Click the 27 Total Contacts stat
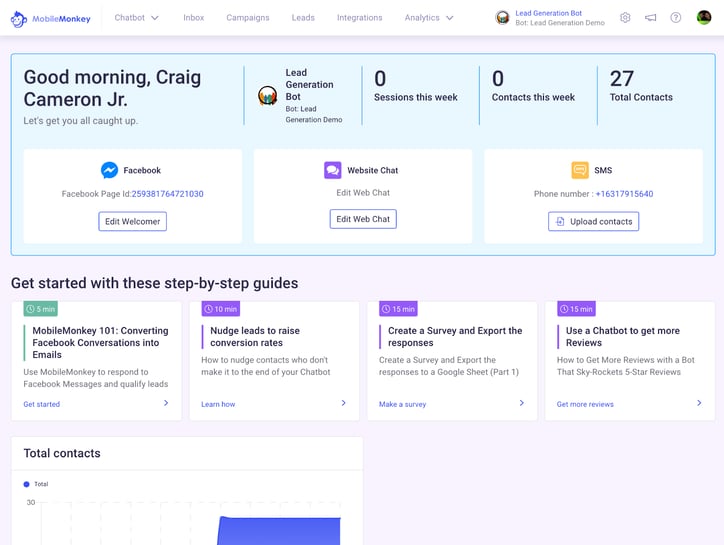Image resolution: width=724 pixels, height=545 pixels. (x=641, y=86)
